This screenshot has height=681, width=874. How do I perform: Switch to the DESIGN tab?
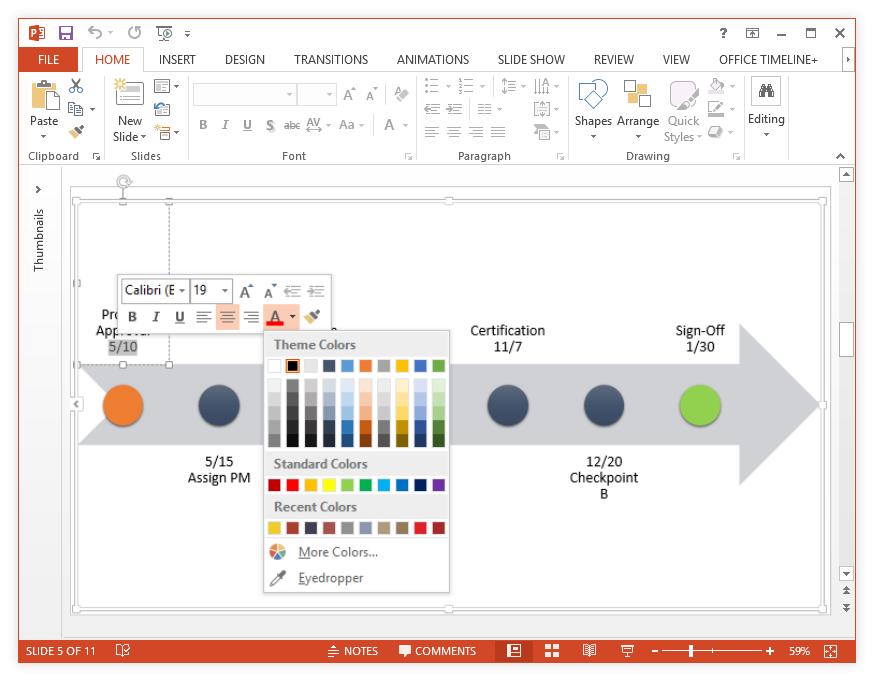coord(245,60)
